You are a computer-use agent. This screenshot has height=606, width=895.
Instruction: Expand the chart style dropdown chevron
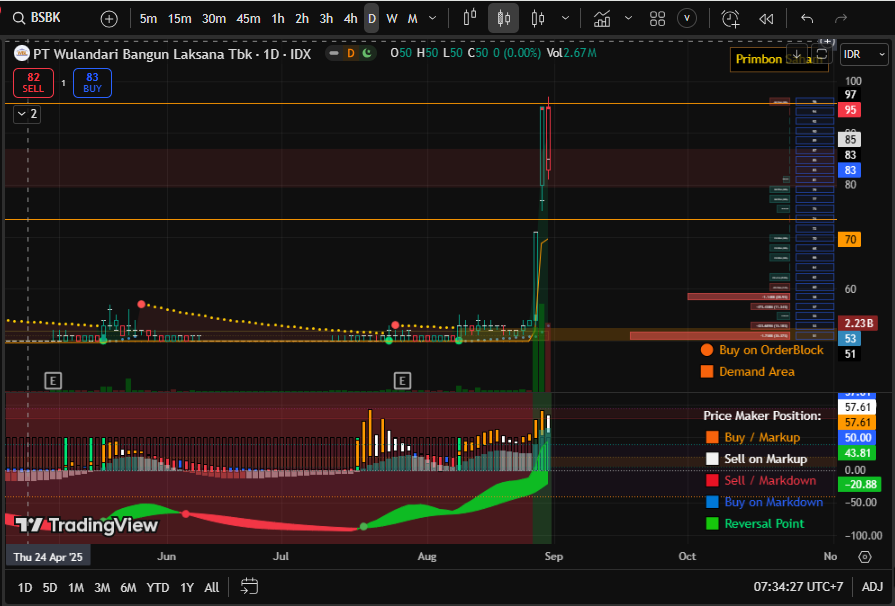point(565,18)
